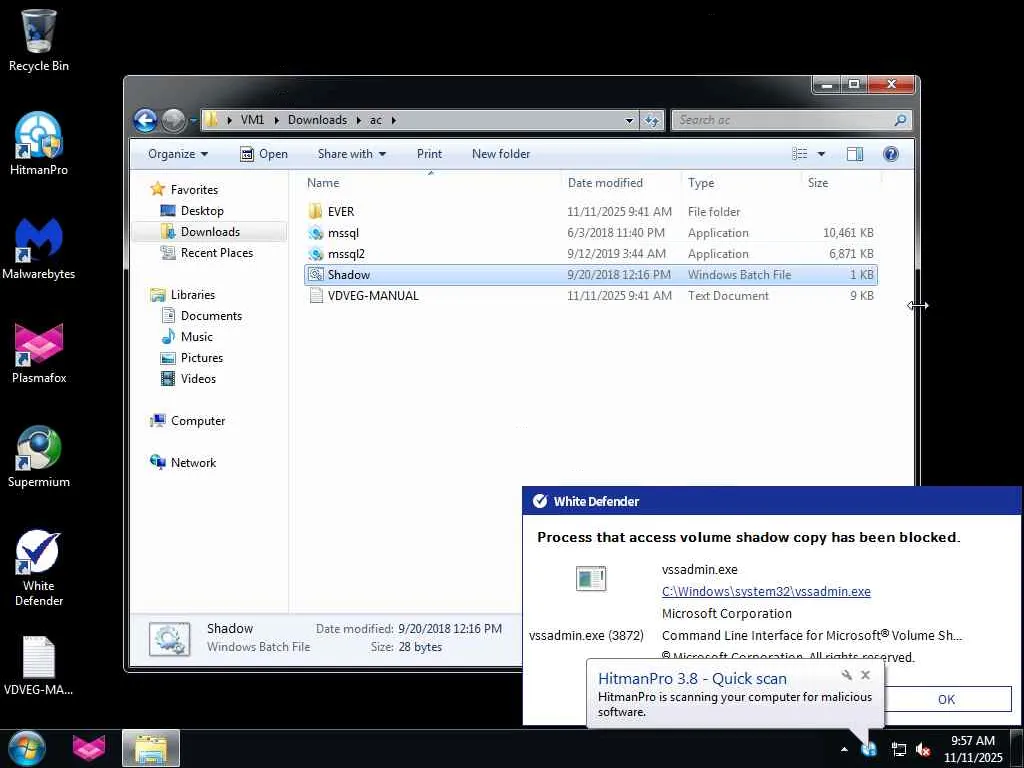
Task: Click OK in White Defender alert
Action: [946, 699]
